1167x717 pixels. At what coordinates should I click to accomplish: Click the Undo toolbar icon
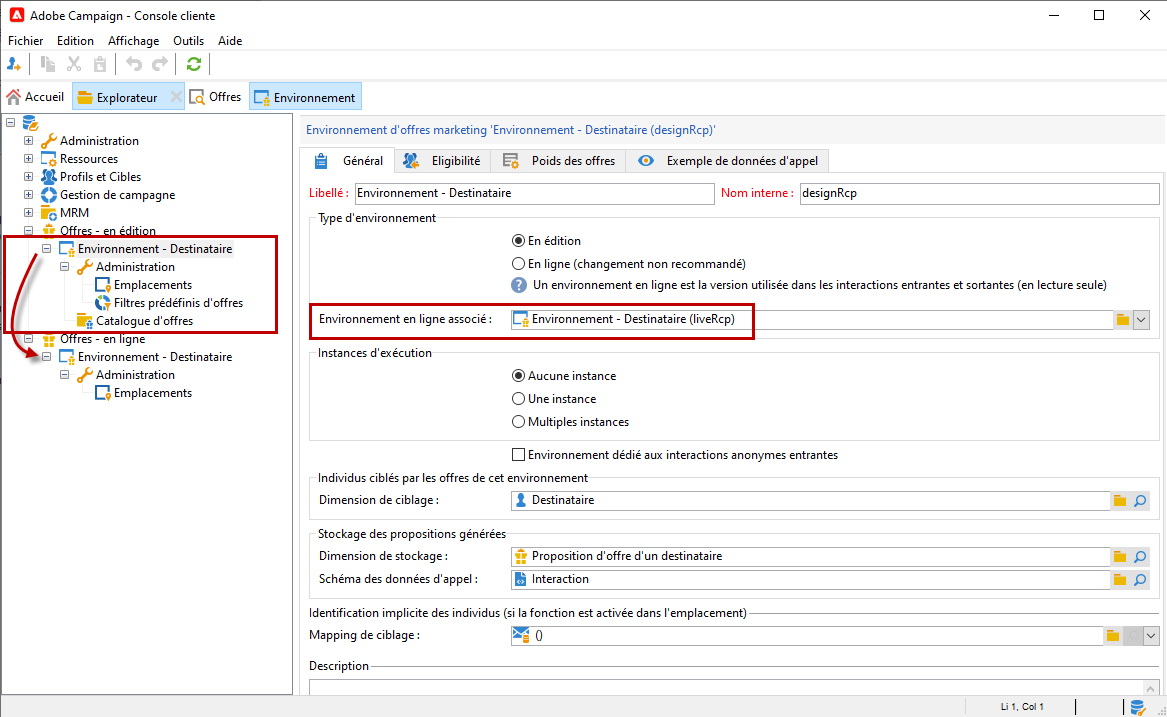click(x=134, y=65)
